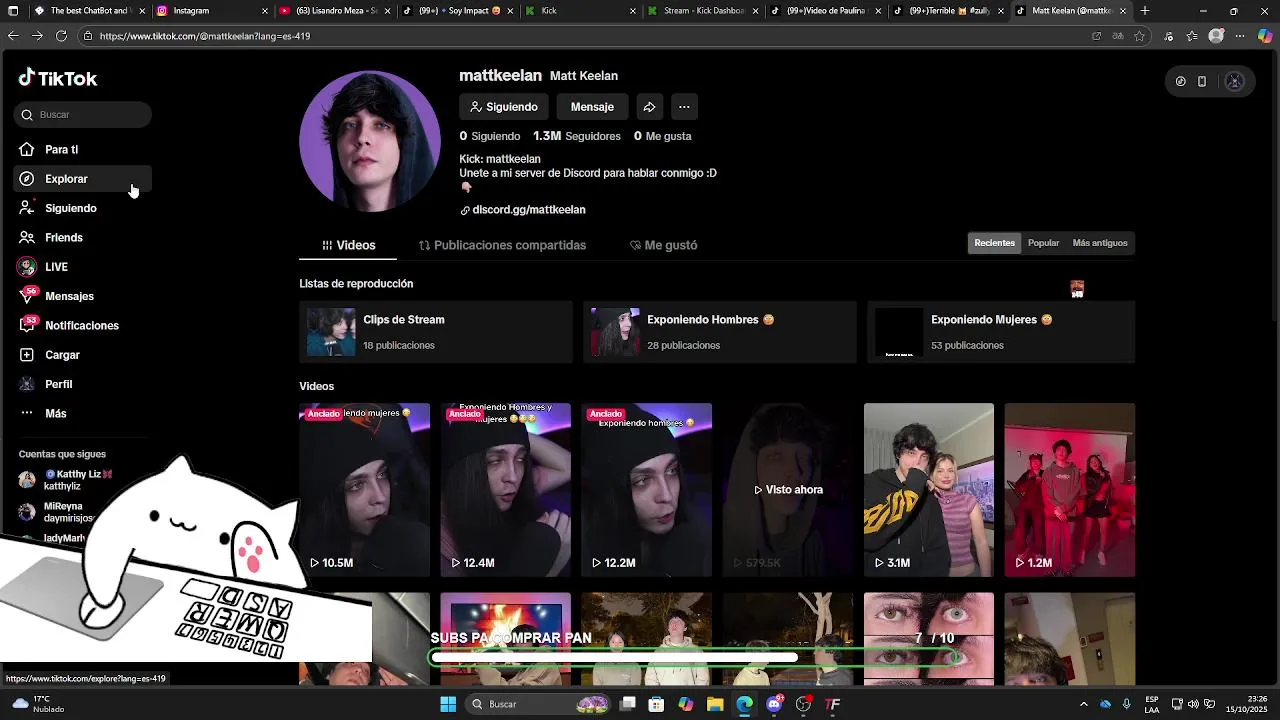Open Kathy Liz followed account
The height and width of the screenshot is (720, 1280).
point(65,480)
